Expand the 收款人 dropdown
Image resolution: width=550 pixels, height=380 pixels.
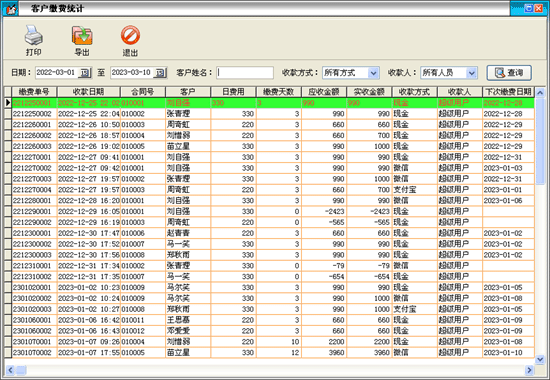472,73
